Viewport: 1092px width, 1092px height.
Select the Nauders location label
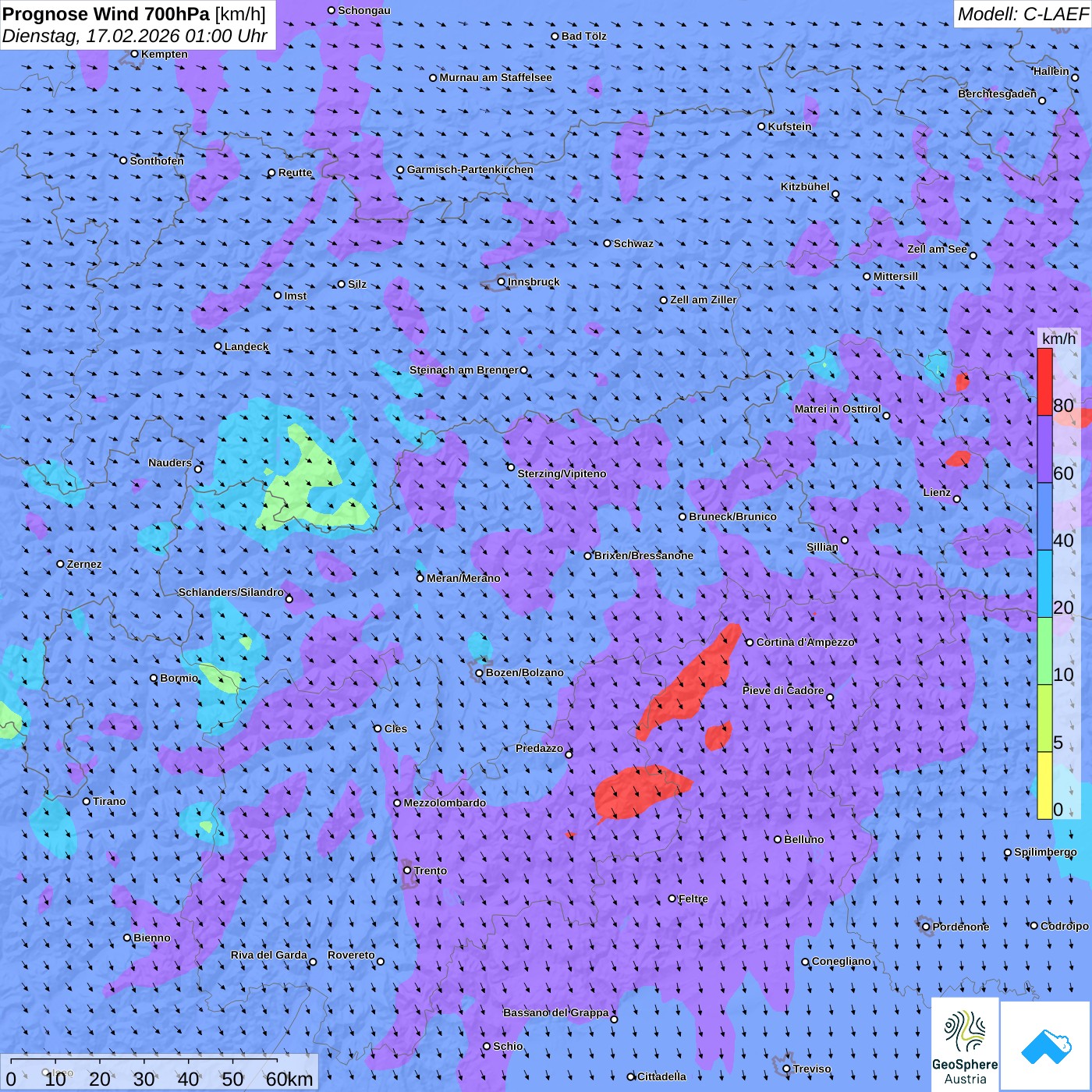(x=170, y=463)
